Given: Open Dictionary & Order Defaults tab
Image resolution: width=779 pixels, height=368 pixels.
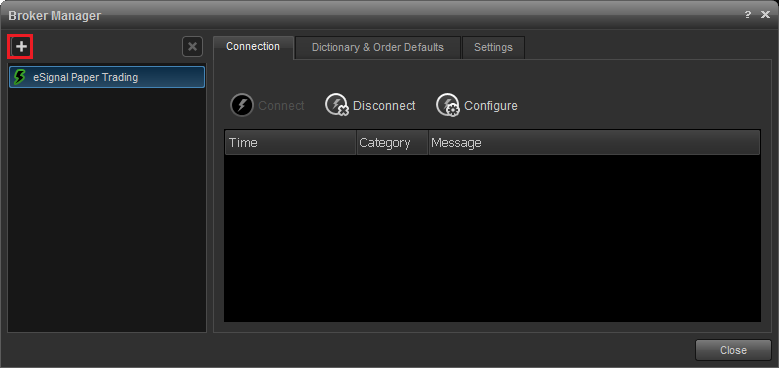Looking at the screenshot, I should pyautogui.click(x=378, y=48).
